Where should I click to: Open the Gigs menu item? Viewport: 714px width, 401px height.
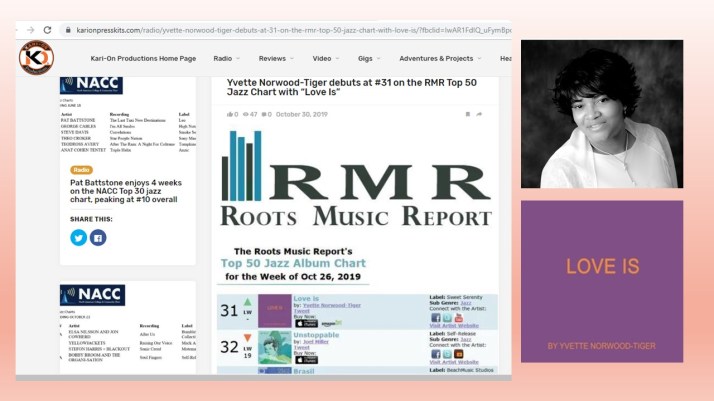coord(365,59)
